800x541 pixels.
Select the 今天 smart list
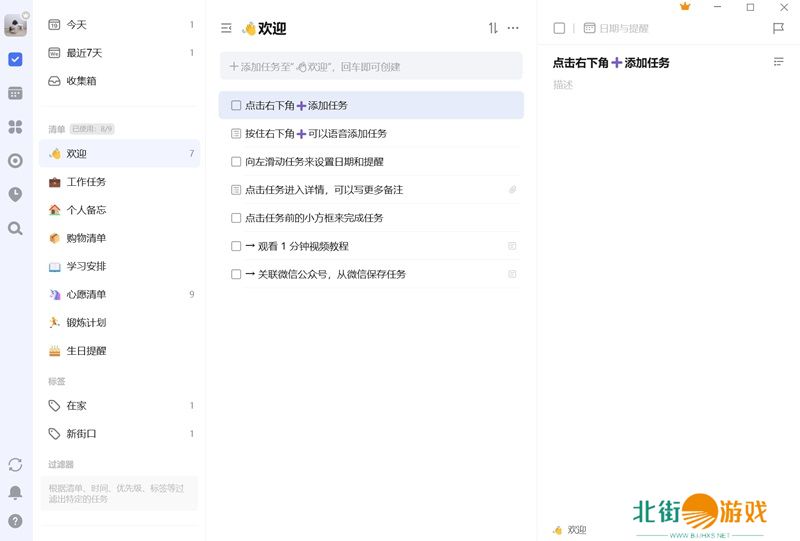(77, 24)
